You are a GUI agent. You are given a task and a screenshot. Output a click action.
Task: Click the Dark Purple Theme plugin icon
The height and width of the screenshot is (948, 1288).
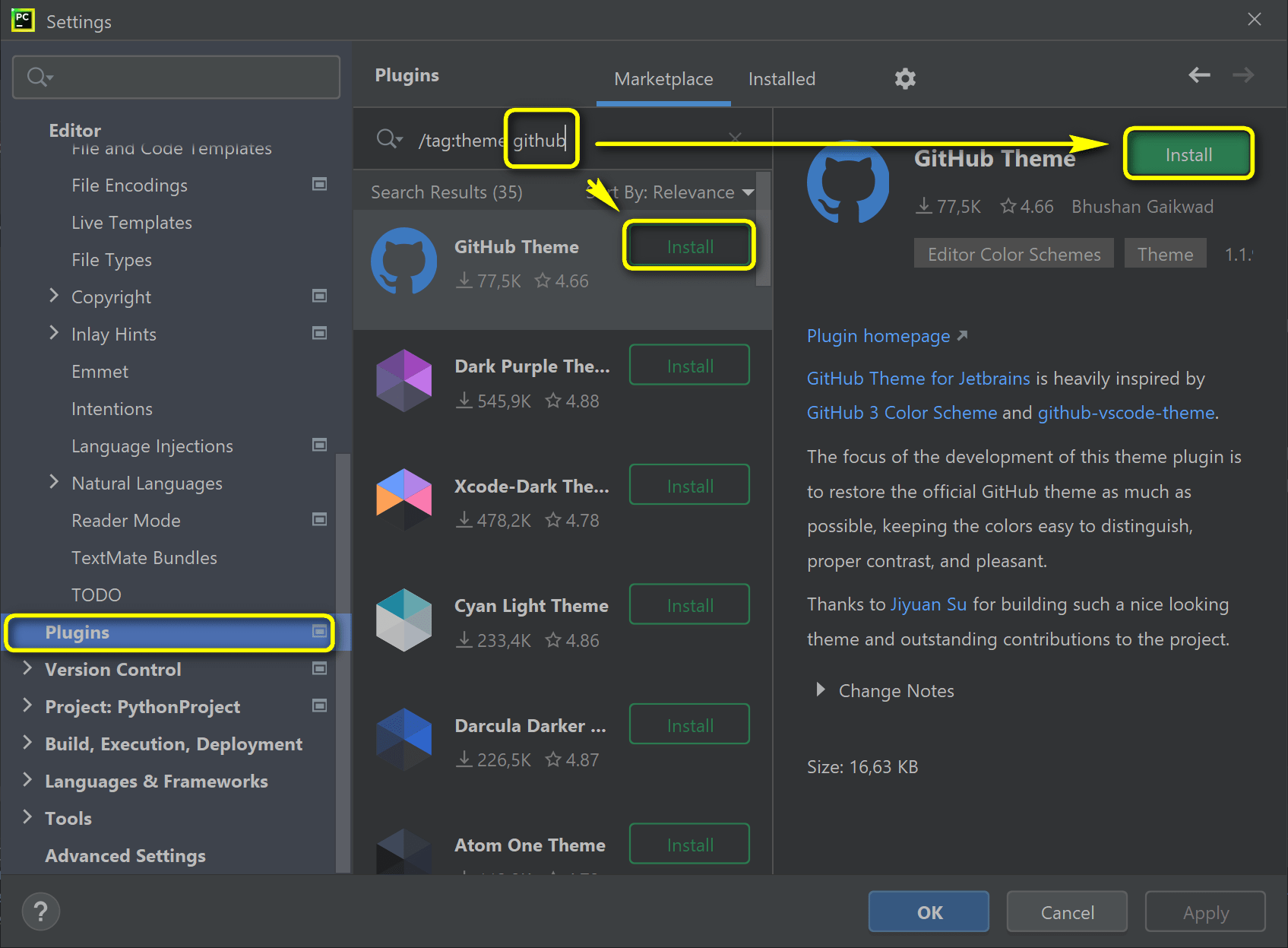(403, 380)
